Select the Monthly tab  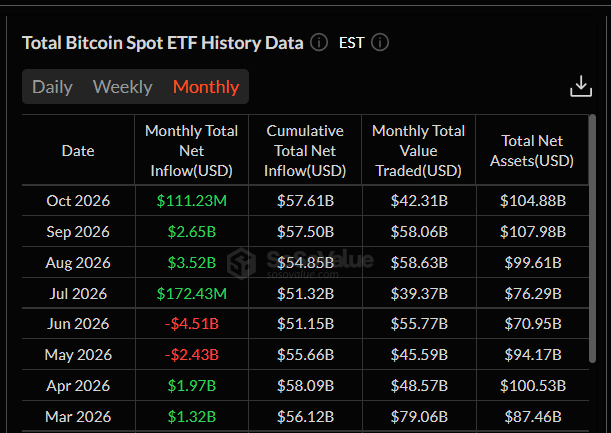tap(206, 87)
